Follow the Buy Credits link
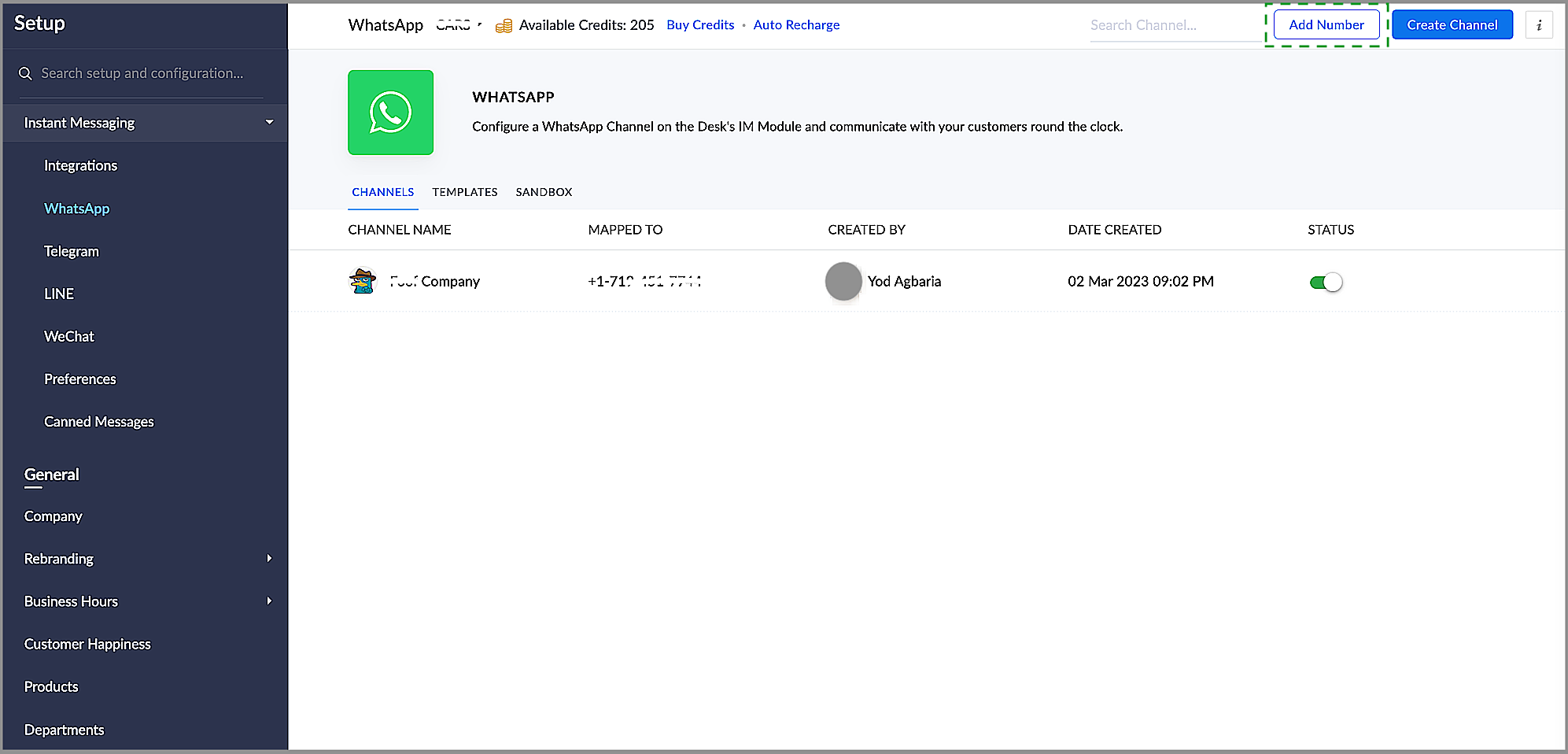The height and width of the screenshot is (754, 1568). pos(700,25)
